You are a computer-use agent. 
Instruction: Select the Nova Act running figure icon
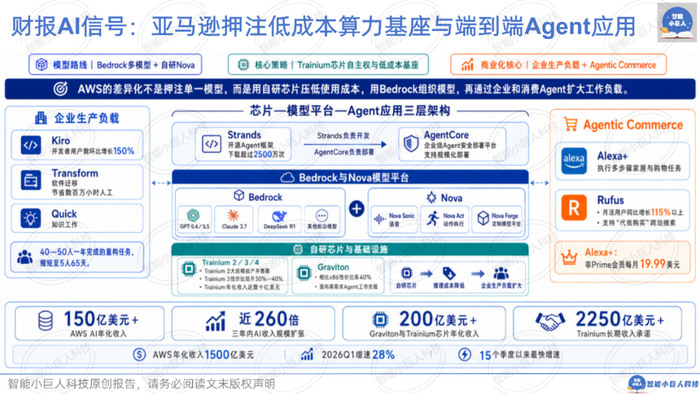coord(432,218)
